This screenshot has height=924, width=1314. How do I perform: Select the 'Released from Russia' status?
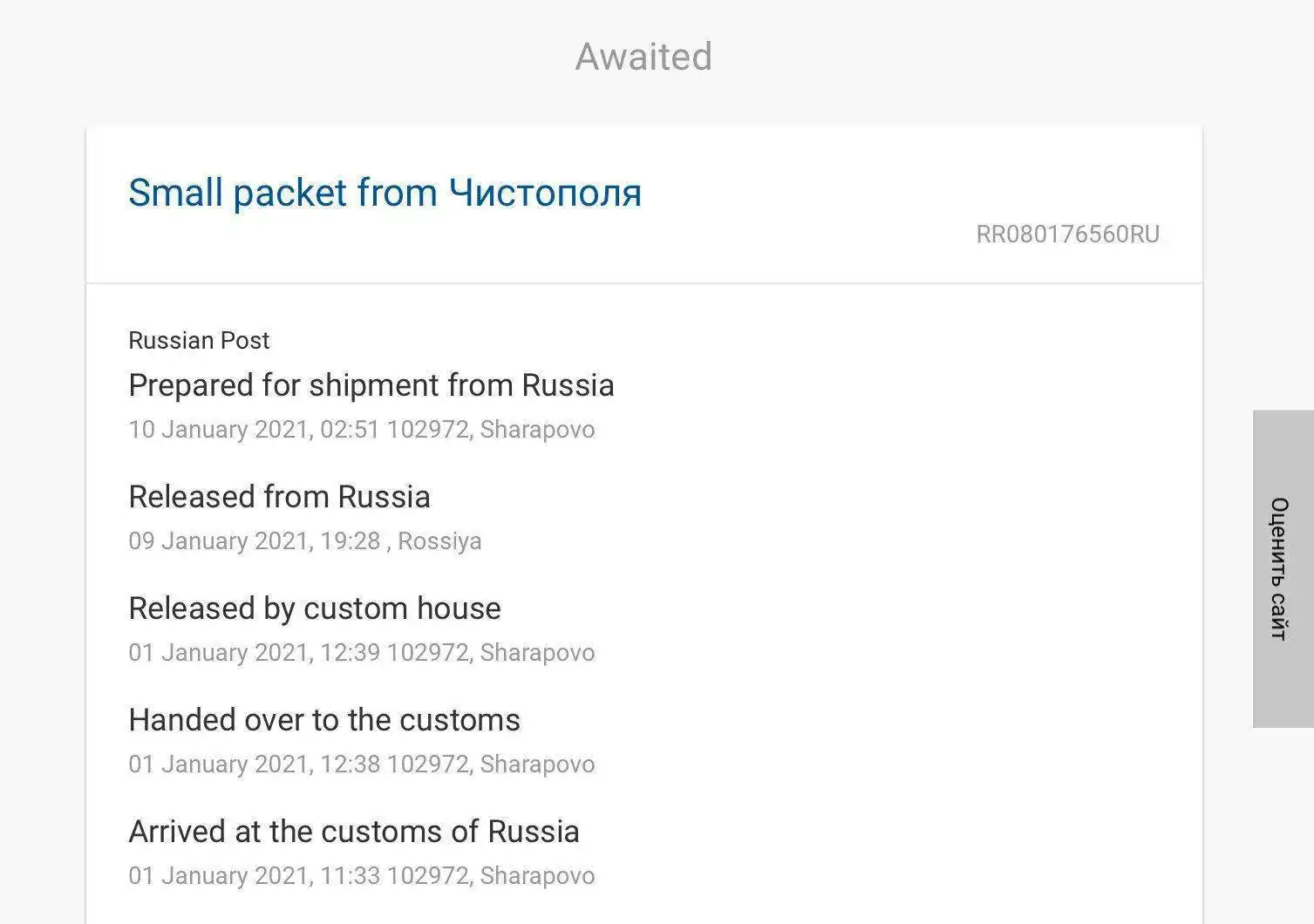[x=279, y=497]
